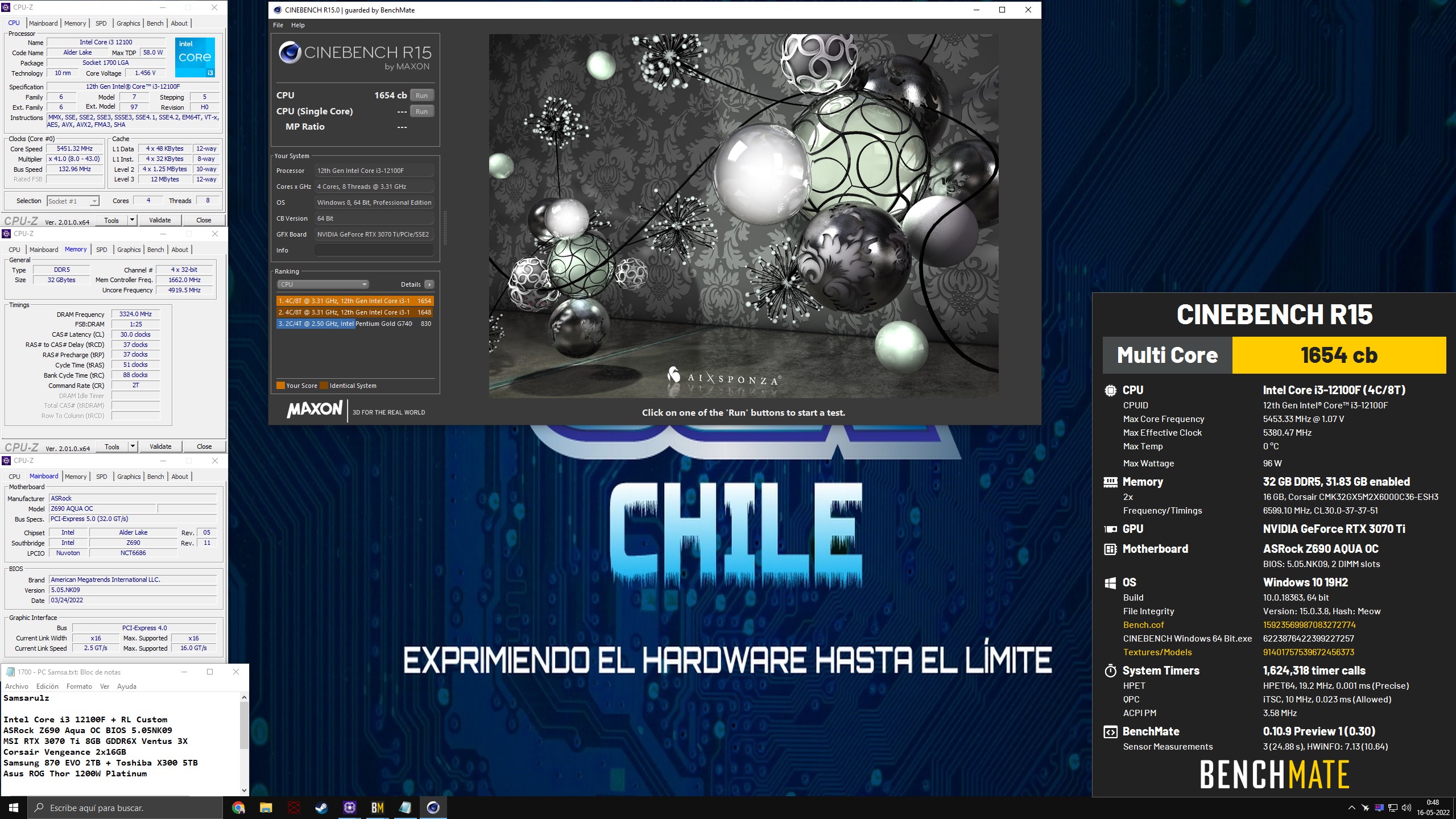Image resolution: width=1456 pixels, height=819 pixels.
Task: Switch to Notepad taskbar icon
Action: pos(405,807)
